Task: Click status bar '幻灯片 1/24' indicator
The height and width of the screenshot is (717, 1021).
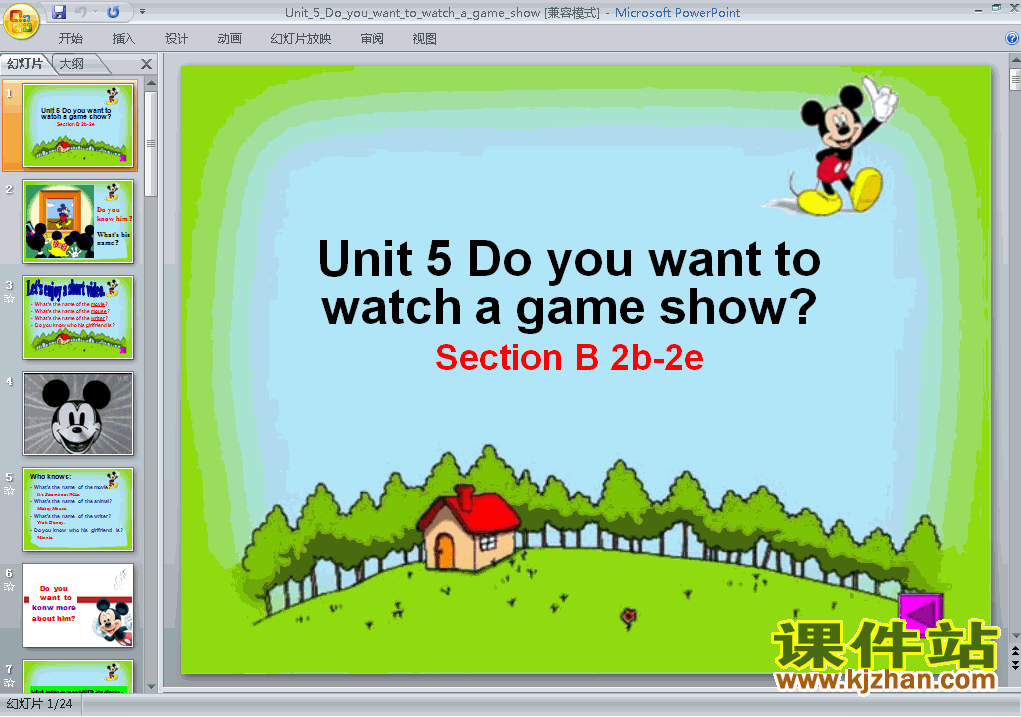Action: [39, 704]
